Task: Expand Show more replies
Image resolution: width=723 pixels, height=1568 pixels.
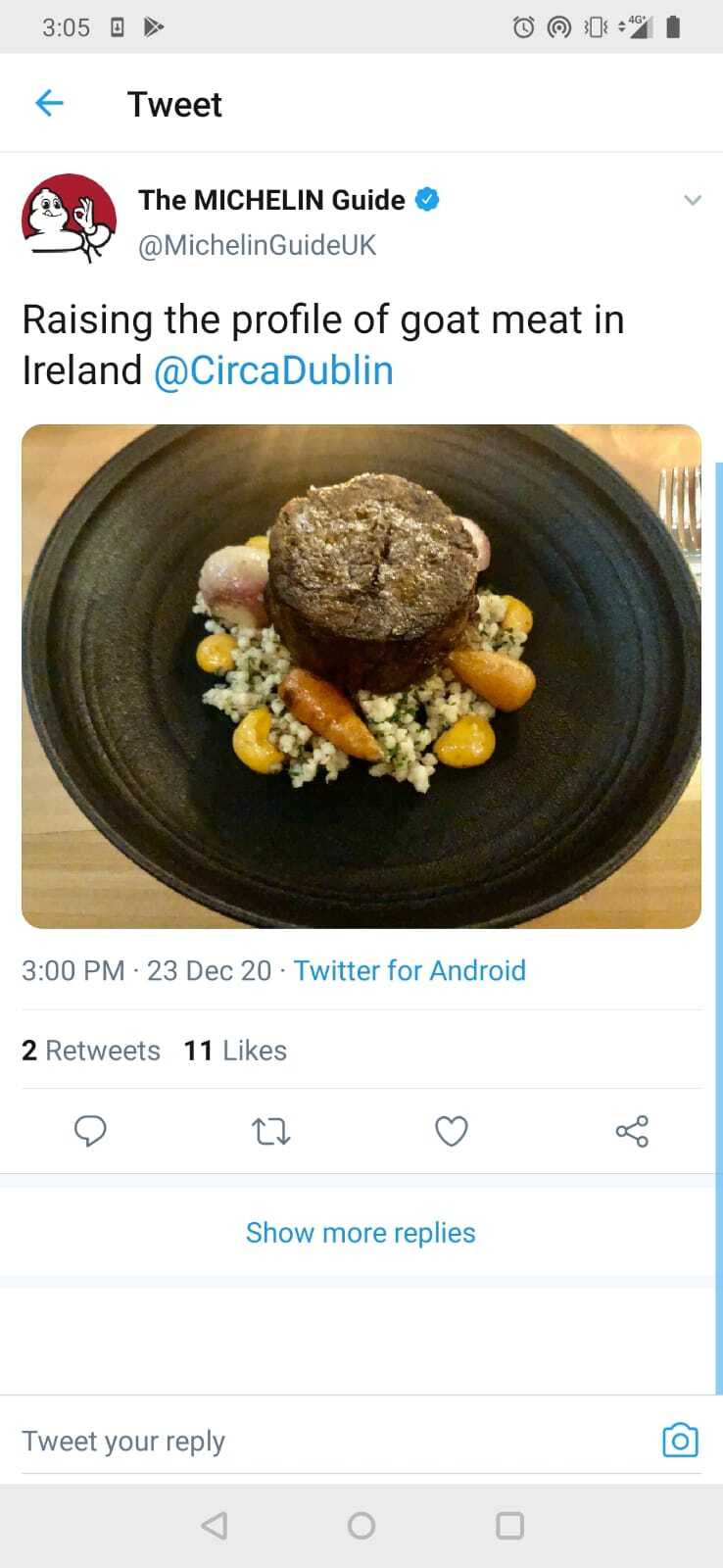Action: click(x=361, y=1233)
